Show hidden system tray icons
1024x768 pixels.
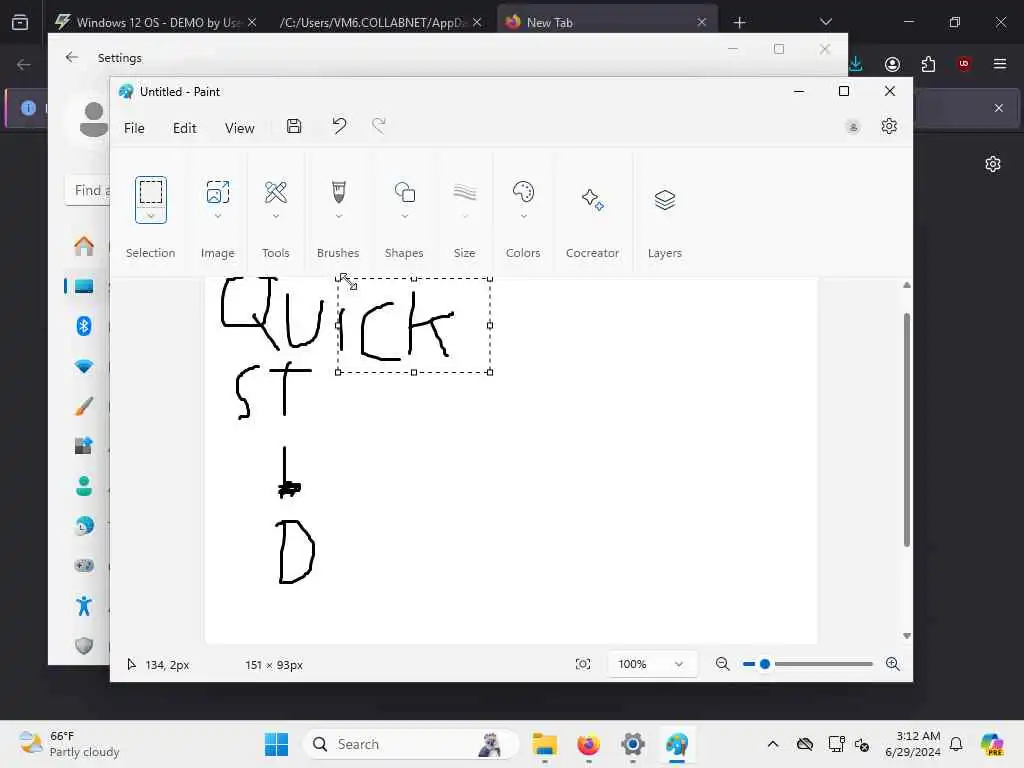(773, 744)
